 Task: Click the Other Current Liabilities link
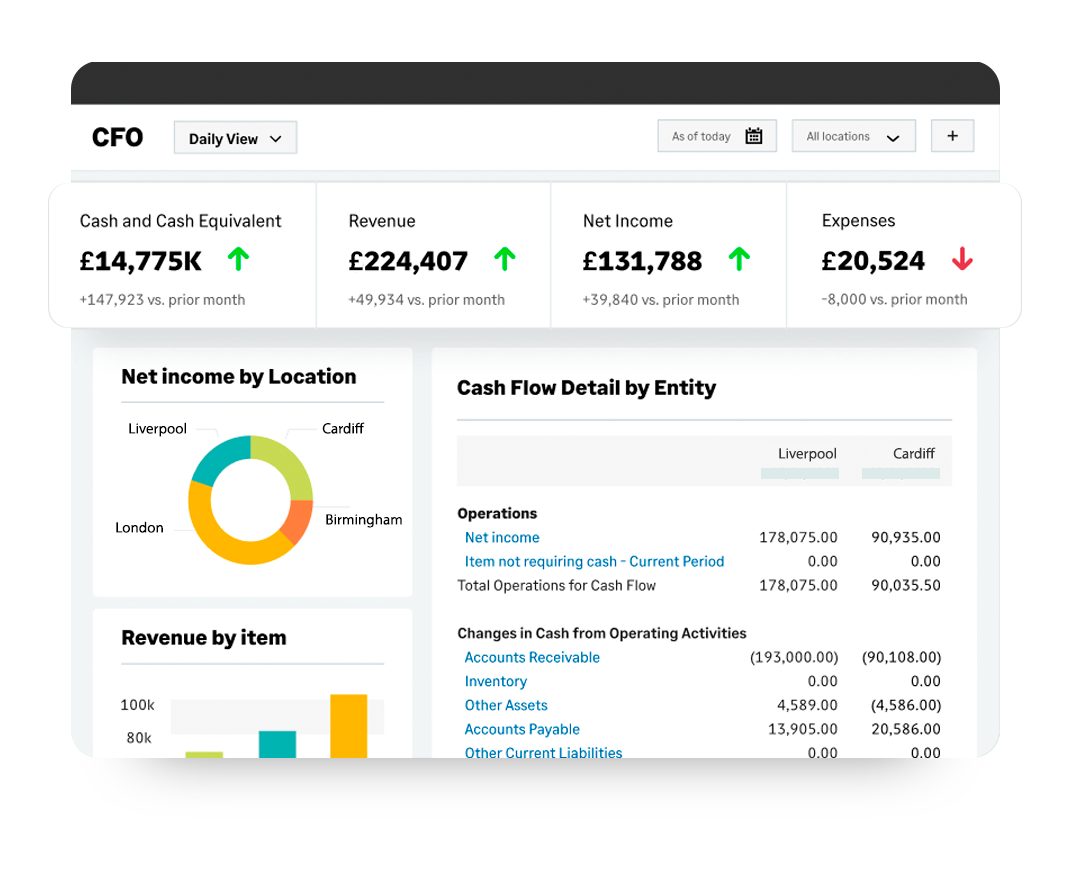(x=543, y=752)
